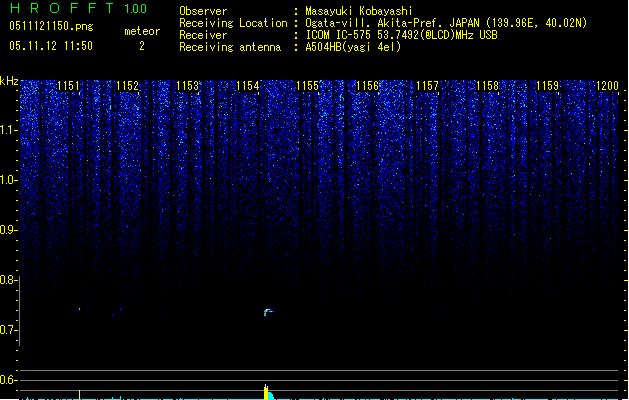Screen dimensions: 629x400
Task: Click the ICOM IC-575 53.7492 MHz receiver text
Action: tap(402, 35)
